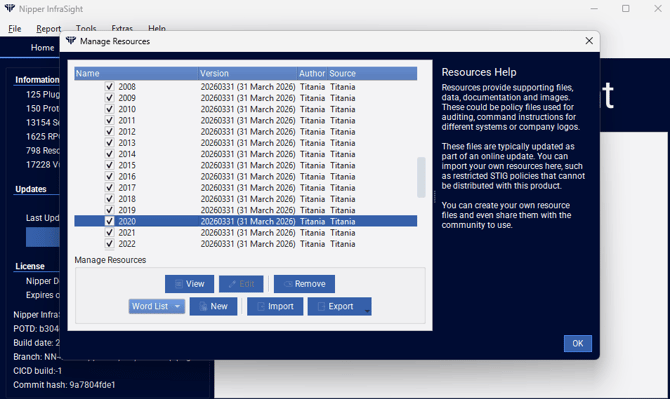The height and width of the screenshot is (399, 670).
Task: Toggle the 2014 resource checkbox
Action: tap(109, 154)
